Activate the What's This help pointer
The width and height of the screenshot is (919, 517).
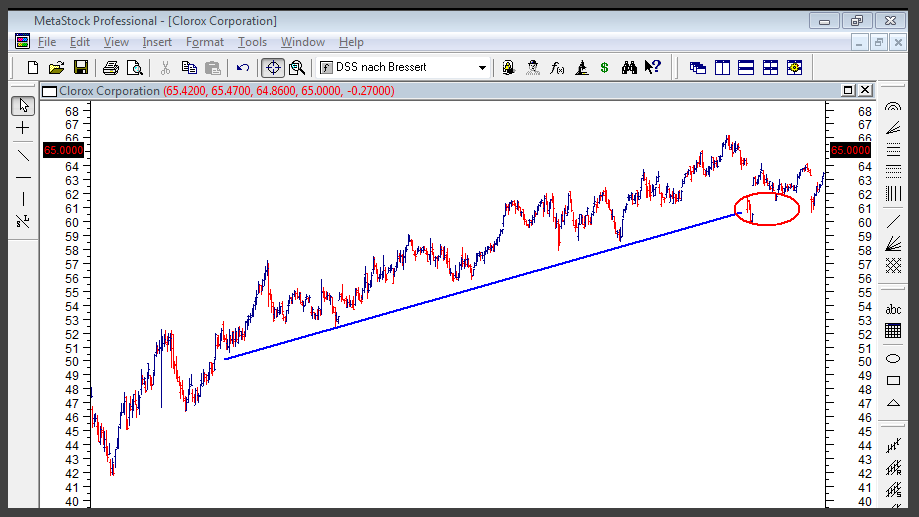tap(652, 67)
